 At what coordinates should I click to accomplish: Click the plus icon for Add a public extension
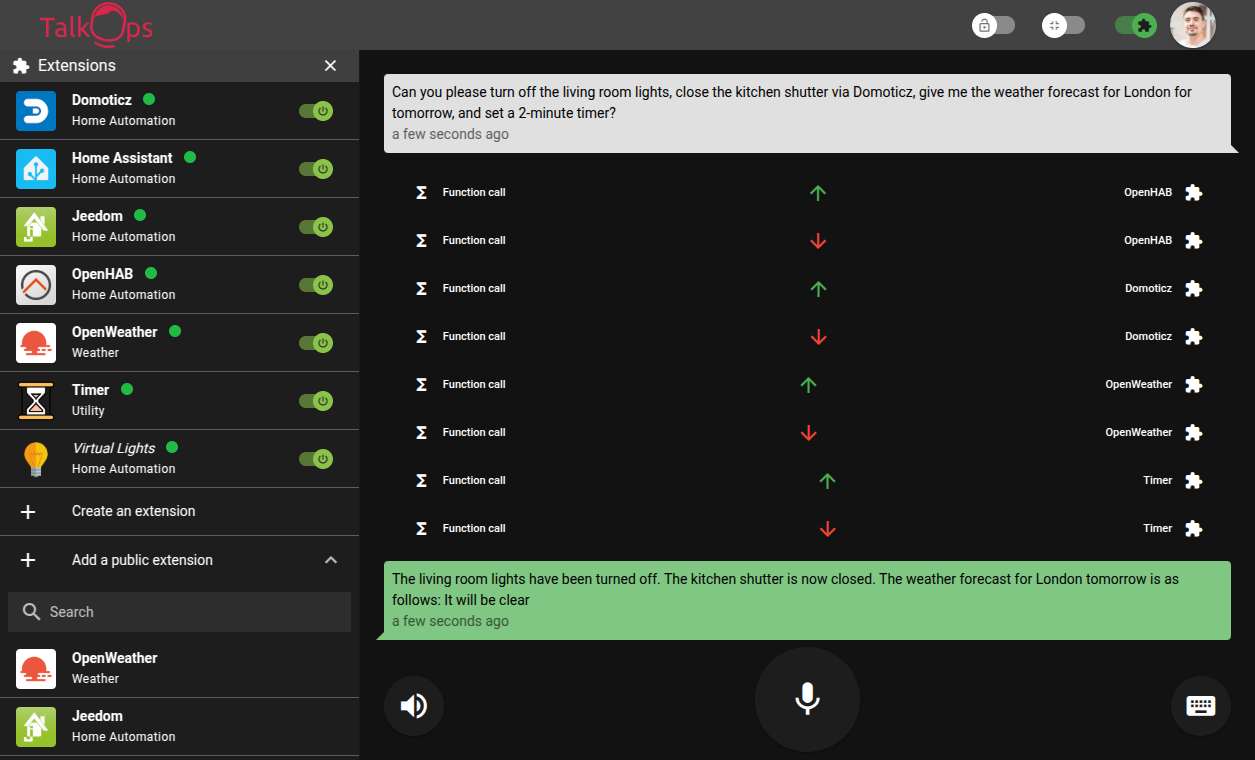(28, 560)
